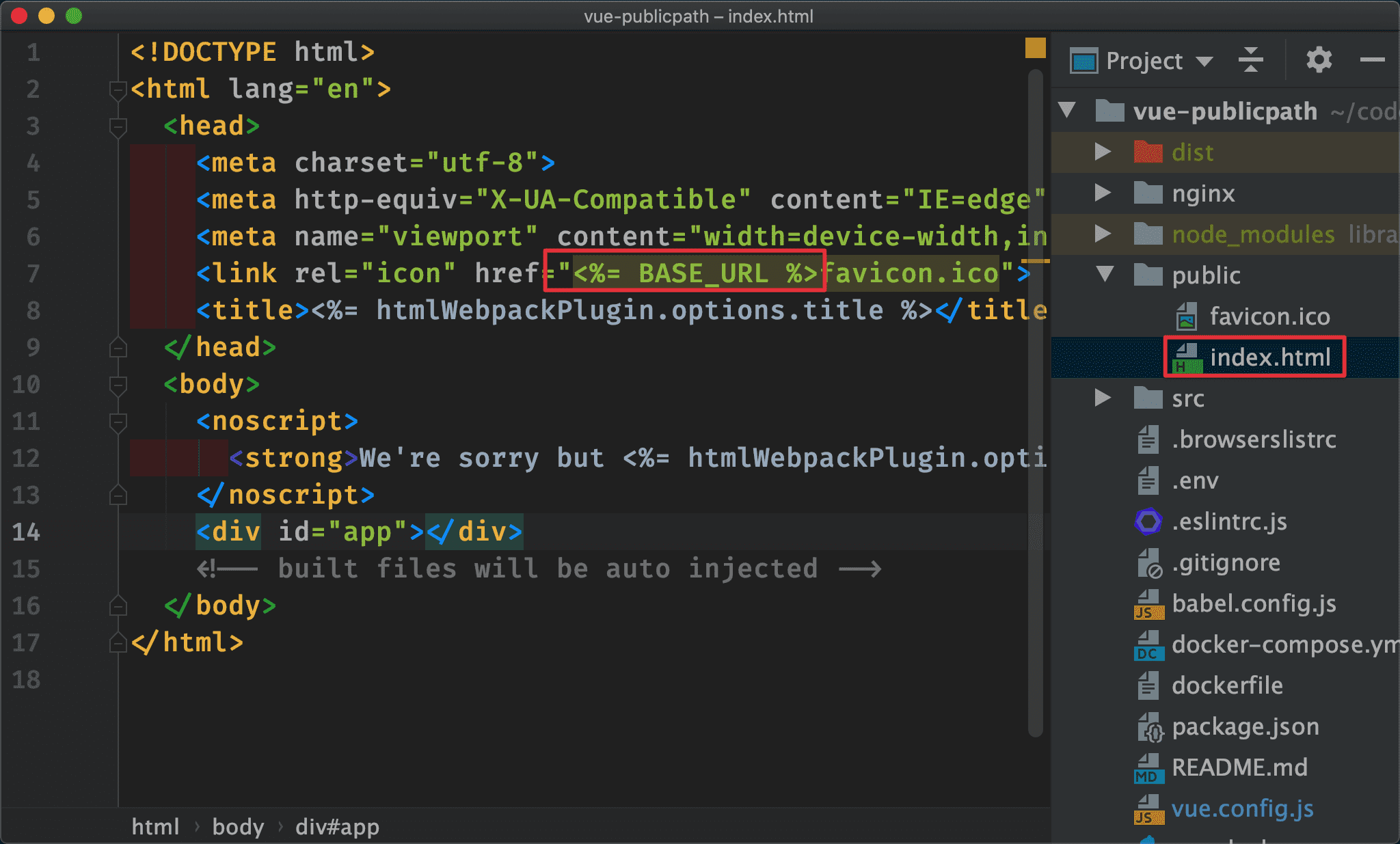Screen dimensions: 1400x844
Task: Place cursor on BASE_URL in line 7
Action: click(703, 273)
